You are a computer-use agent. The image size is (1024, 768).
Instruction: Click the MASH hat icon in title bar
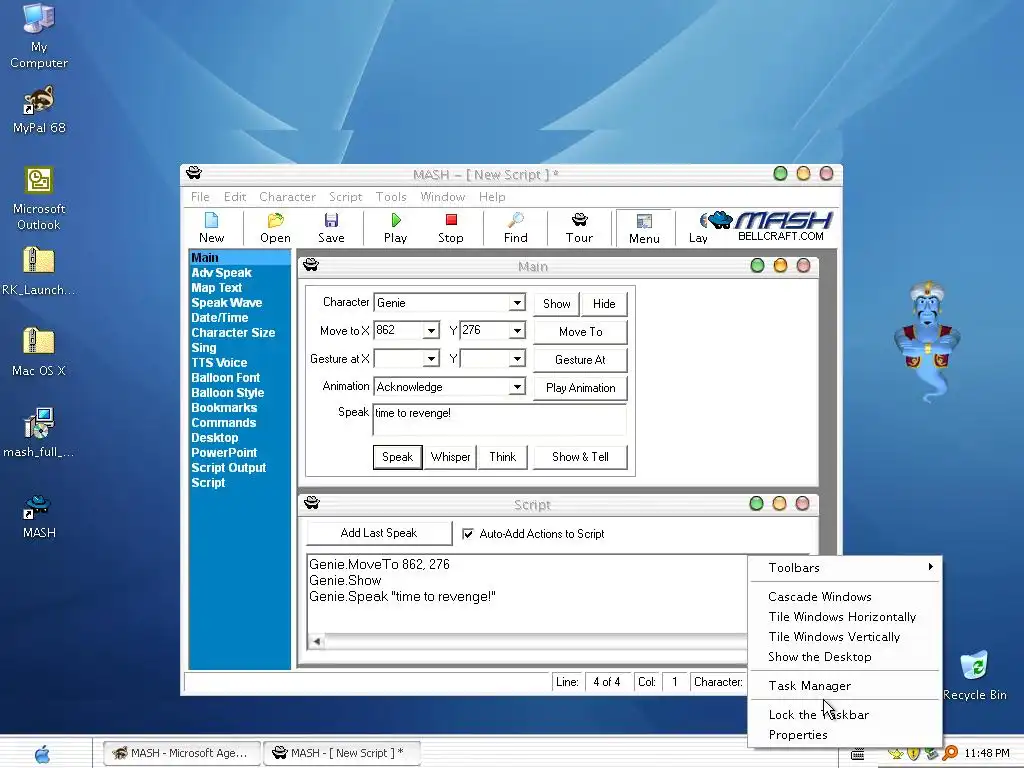click(x=194, y=173)
